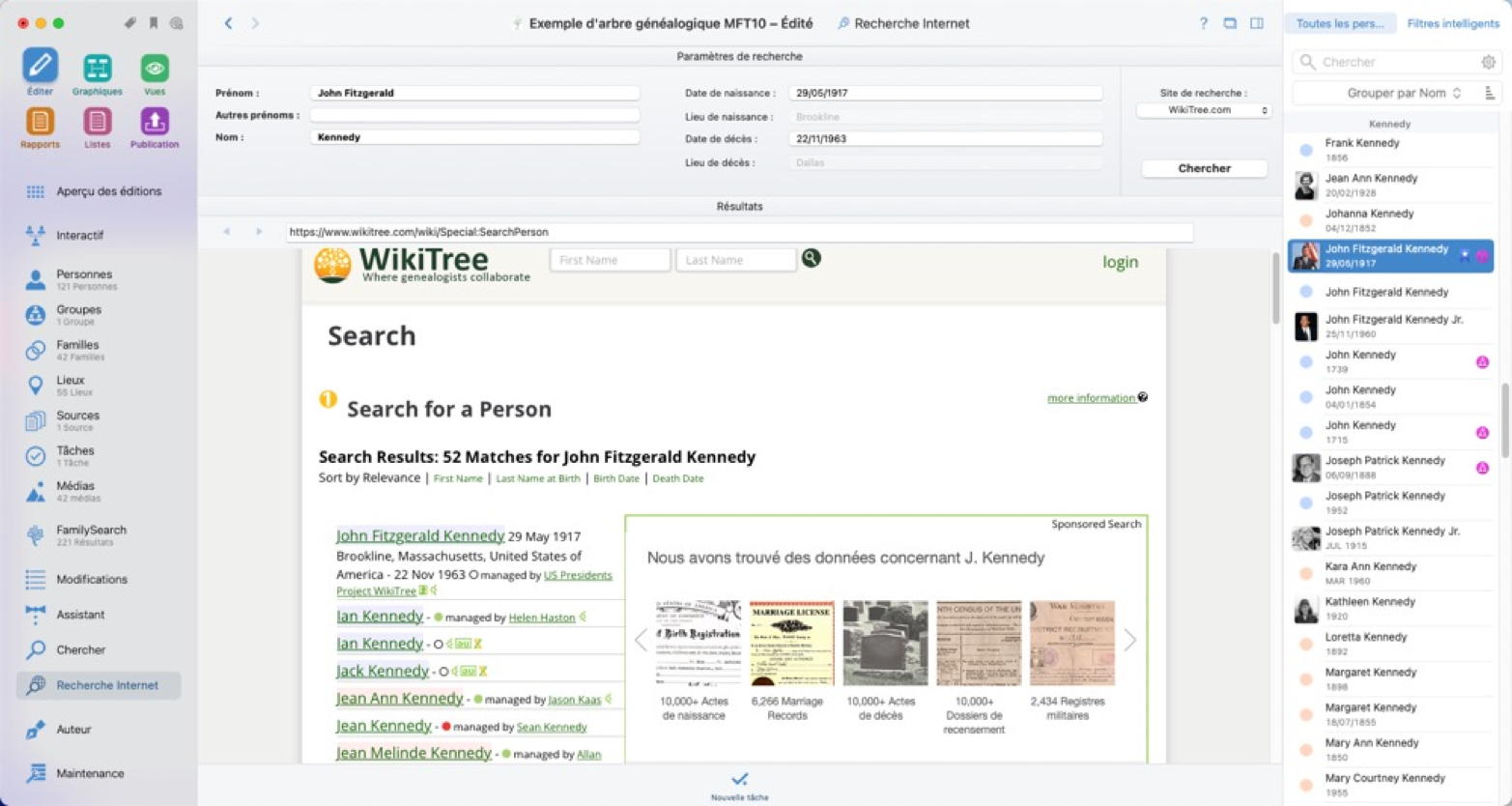Open the Publication section
The height and width of the screenshot is (806, 1512).
click(x=155, y=127)
